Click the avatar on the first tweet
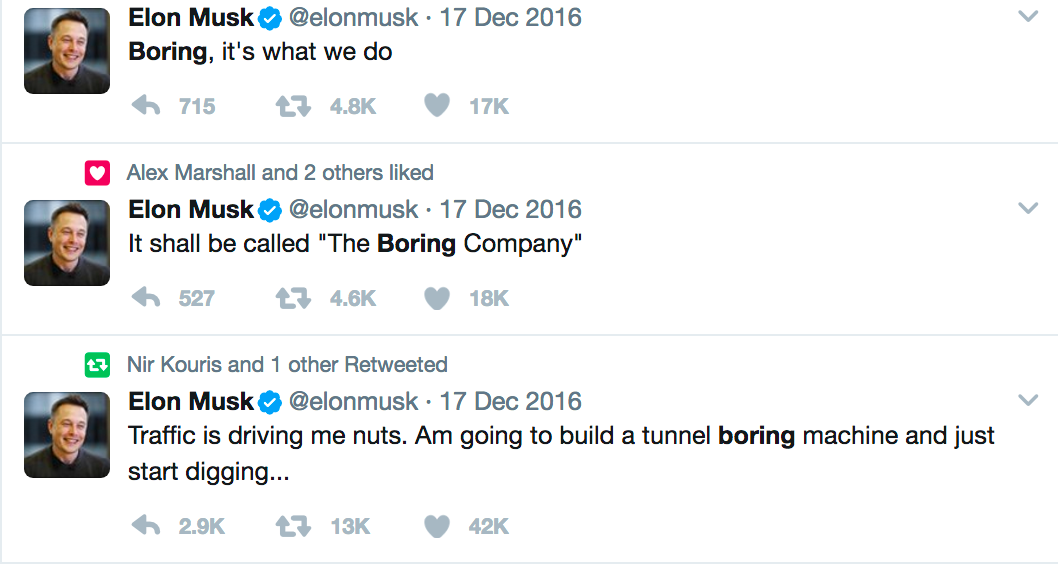The image size is (1058, 564). [x=66, y=51]
